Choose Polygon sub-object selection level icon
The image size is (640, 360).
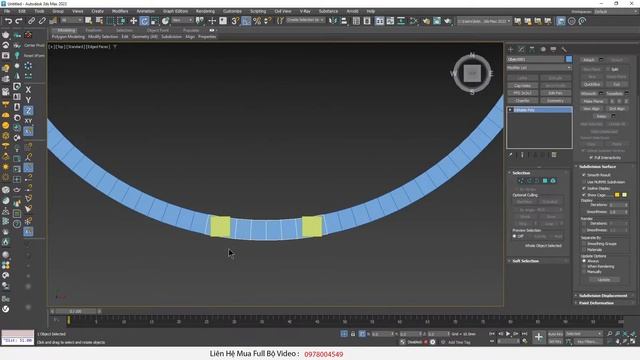tap(545, 181)
